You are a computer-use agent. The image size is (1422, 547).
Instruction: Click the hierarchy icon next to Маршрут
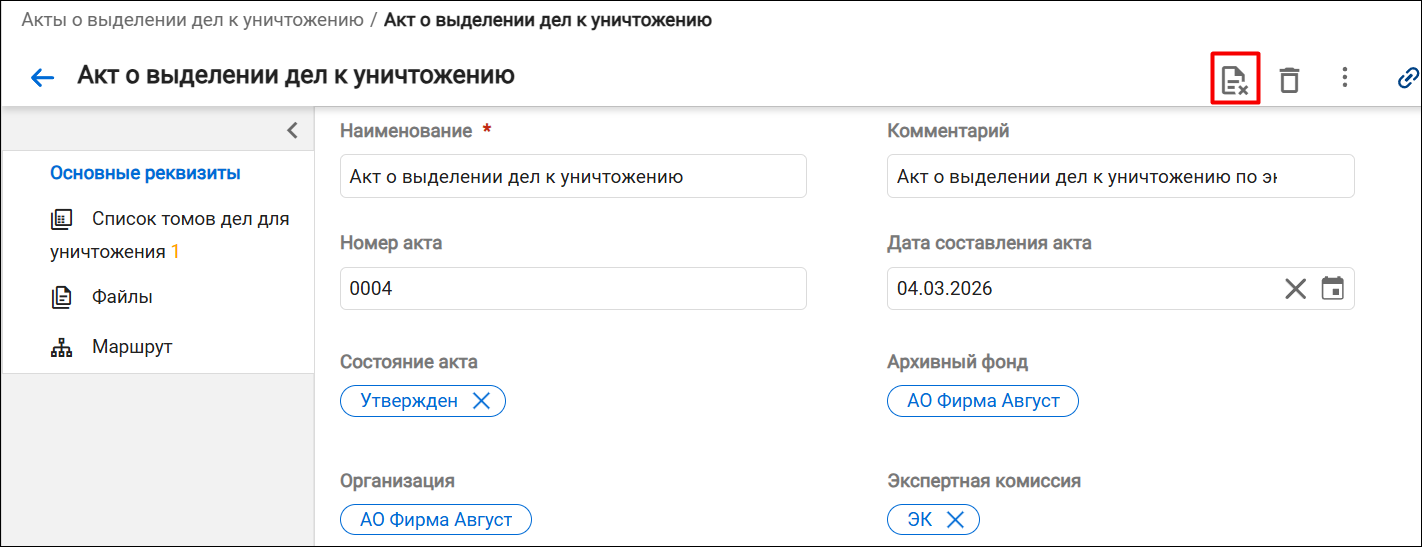click(61, 348)
